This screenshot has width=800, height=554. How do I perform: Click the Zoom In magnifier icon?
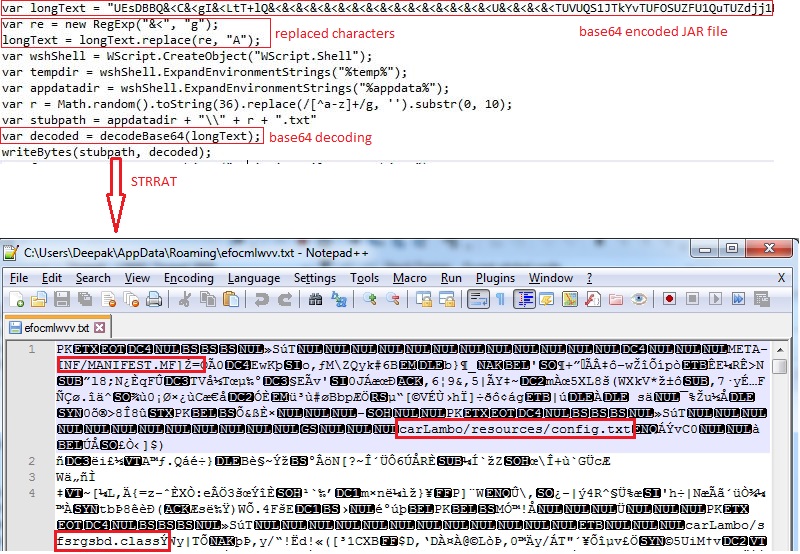click(369, 299)
